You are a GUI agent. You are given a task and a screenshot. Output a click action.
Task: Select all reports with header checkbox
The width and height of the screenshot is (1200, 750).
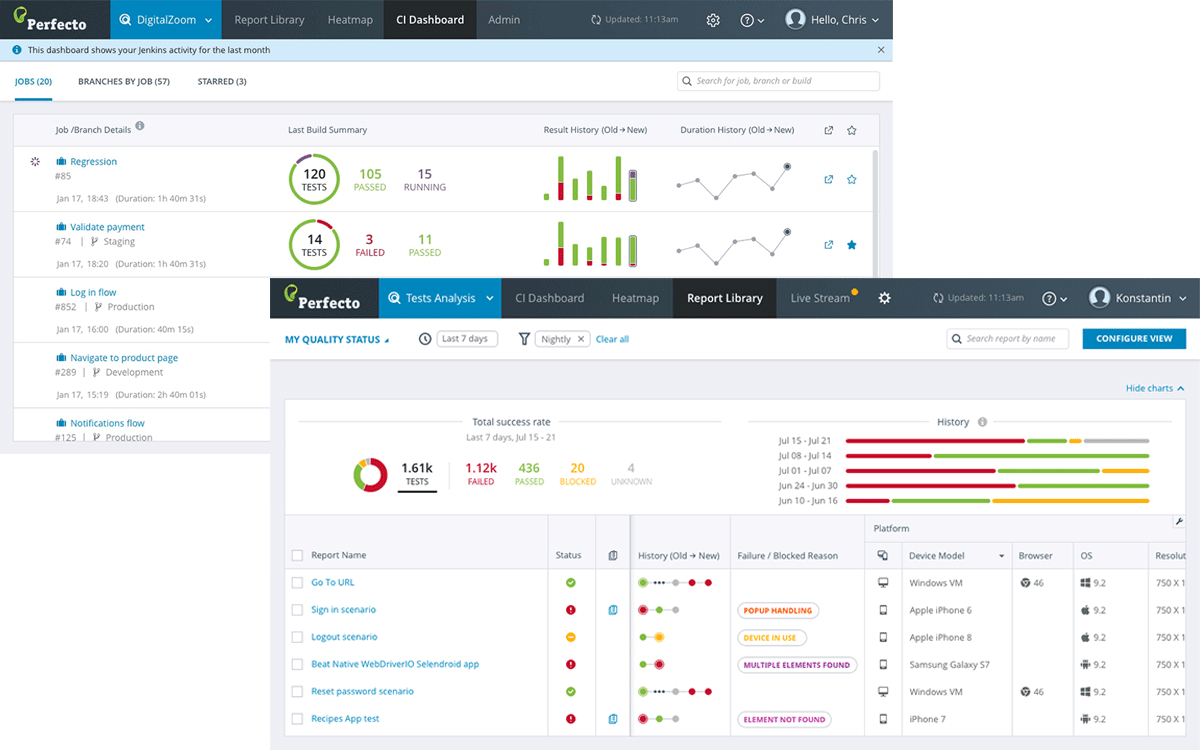pos(297,556)
